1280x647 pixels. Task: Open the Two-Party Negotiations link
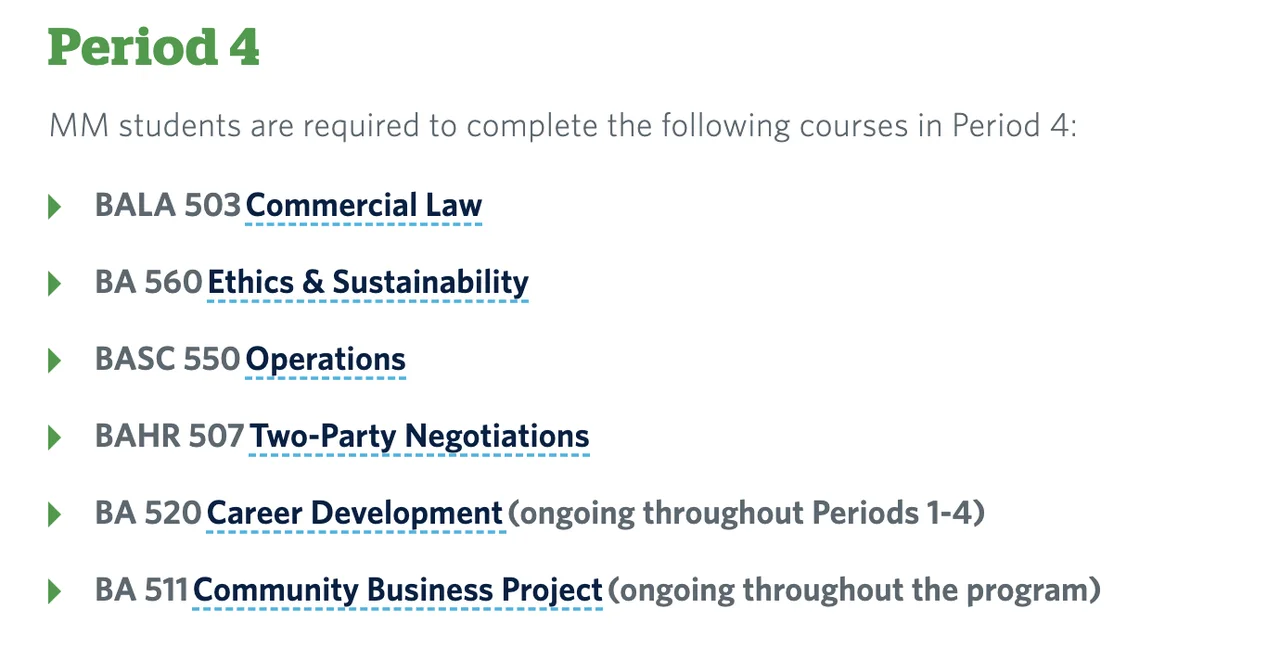pos(419,437)
